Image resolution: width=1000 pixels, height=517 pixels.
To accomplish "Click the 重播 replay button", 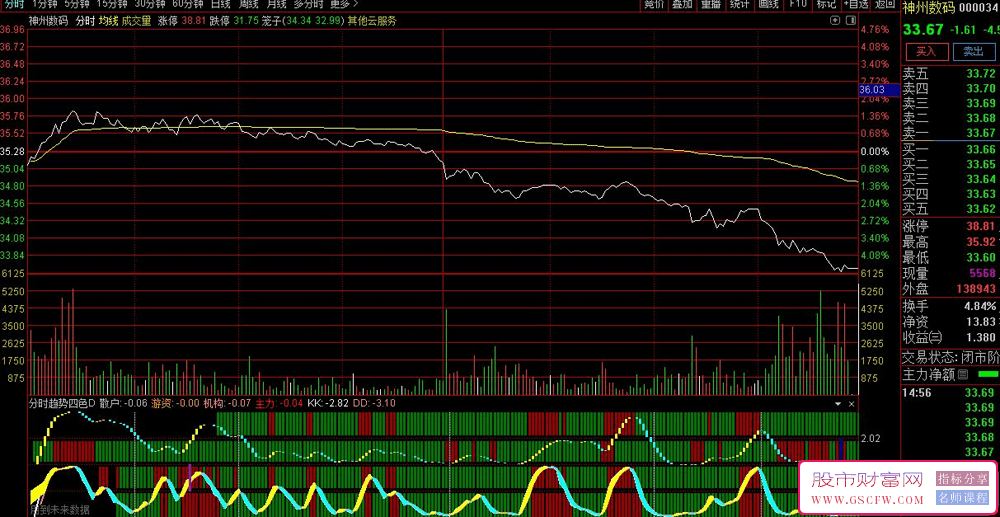I will 710,4.
